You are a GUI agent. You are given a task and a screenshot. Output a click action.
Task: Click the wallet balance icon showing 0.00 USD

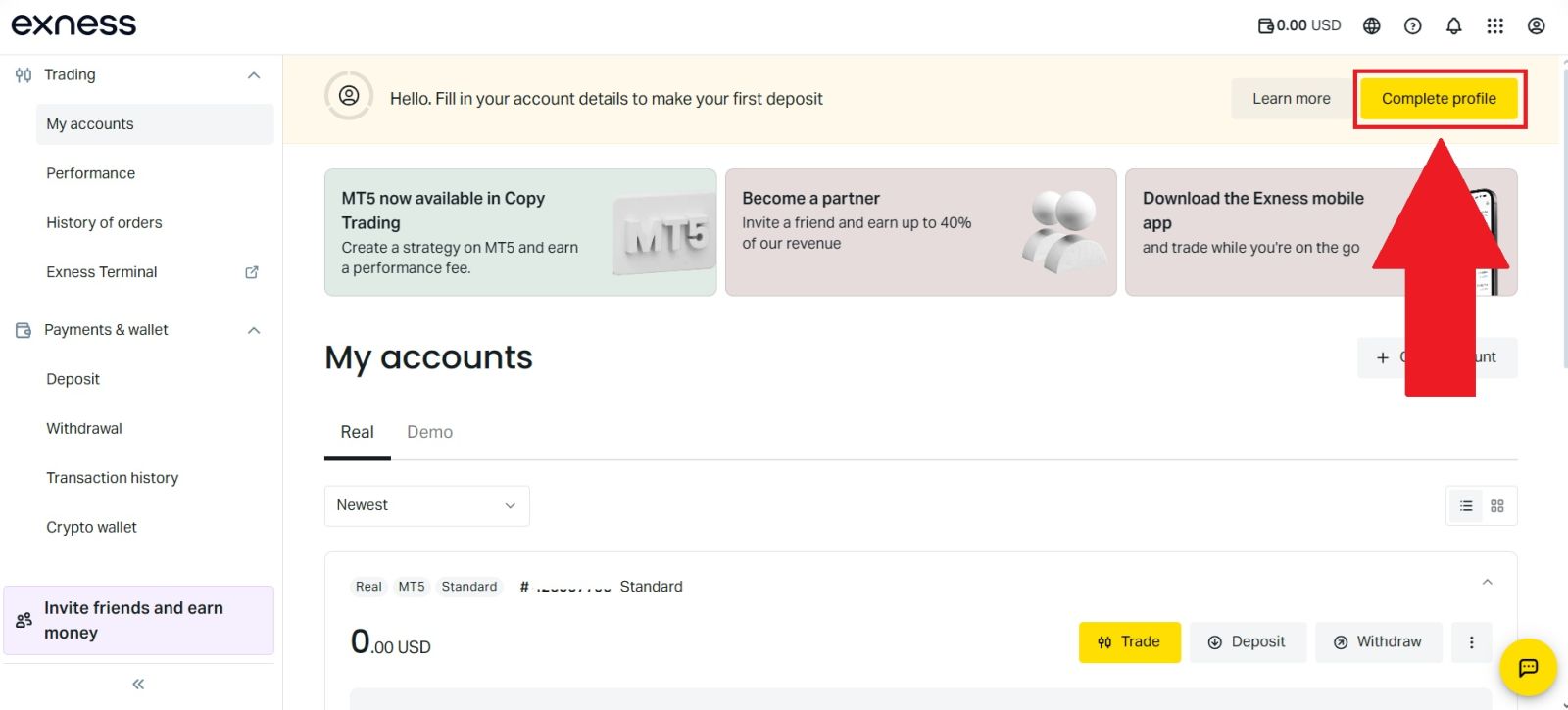tap(1266, 25)
